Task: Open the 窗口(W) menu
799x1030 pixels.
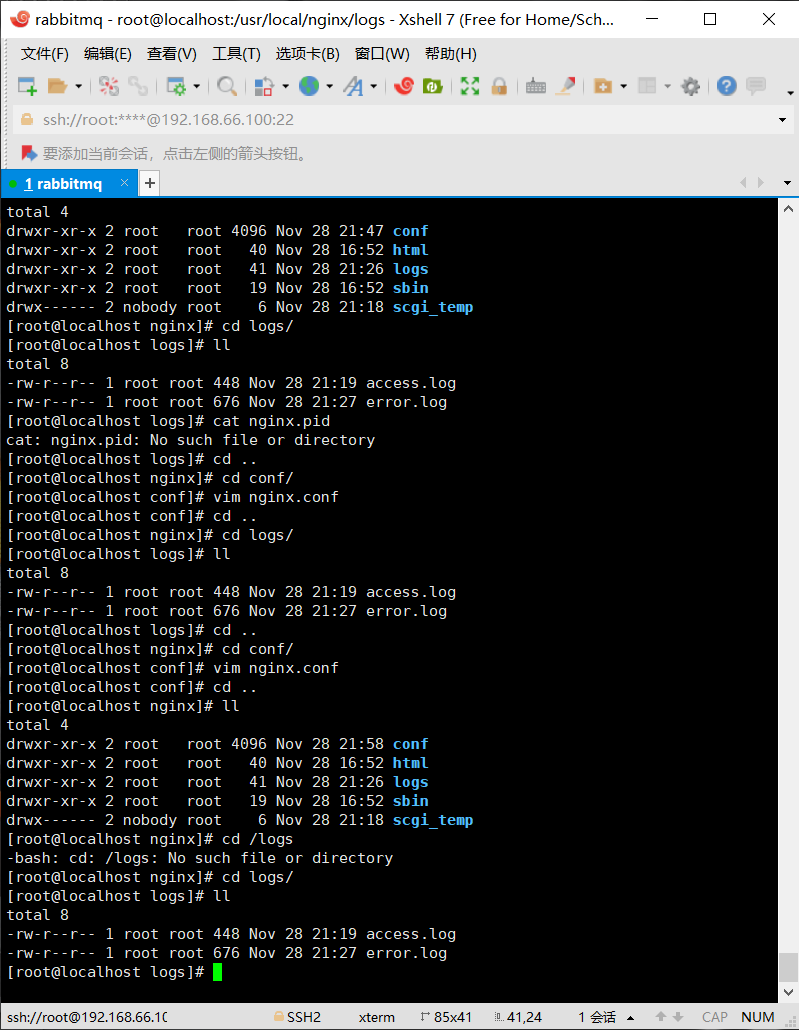Action: [x=382, y=54]
